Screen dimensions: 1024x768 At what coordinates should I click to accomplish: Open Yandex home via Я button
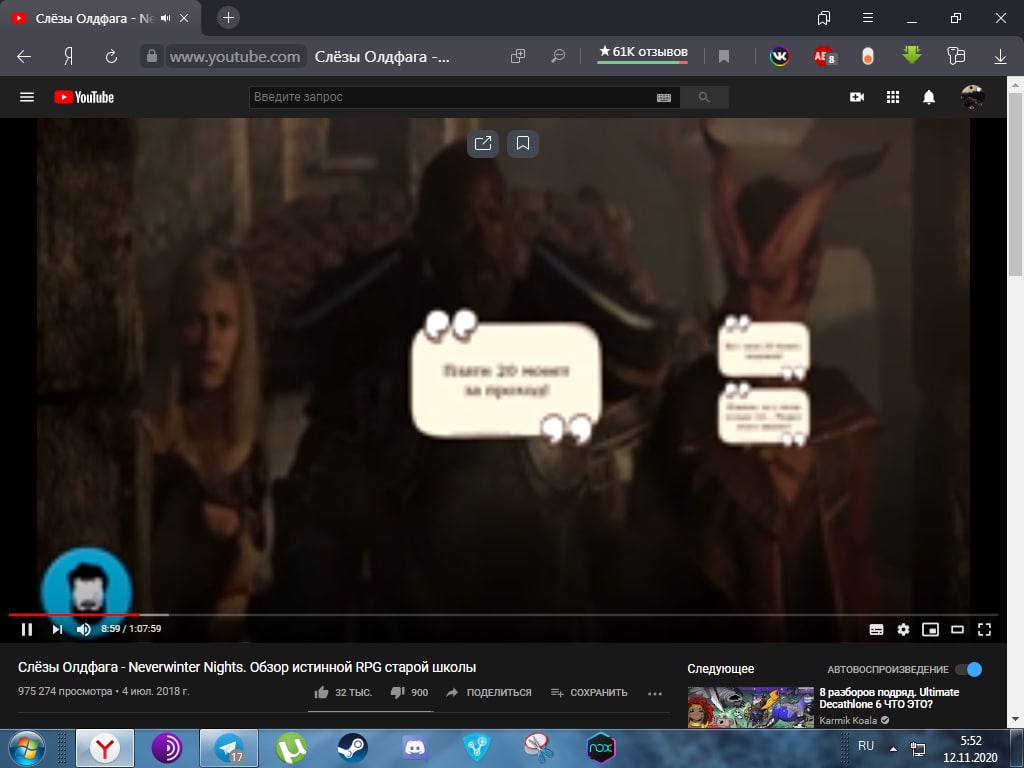(68, 57)
